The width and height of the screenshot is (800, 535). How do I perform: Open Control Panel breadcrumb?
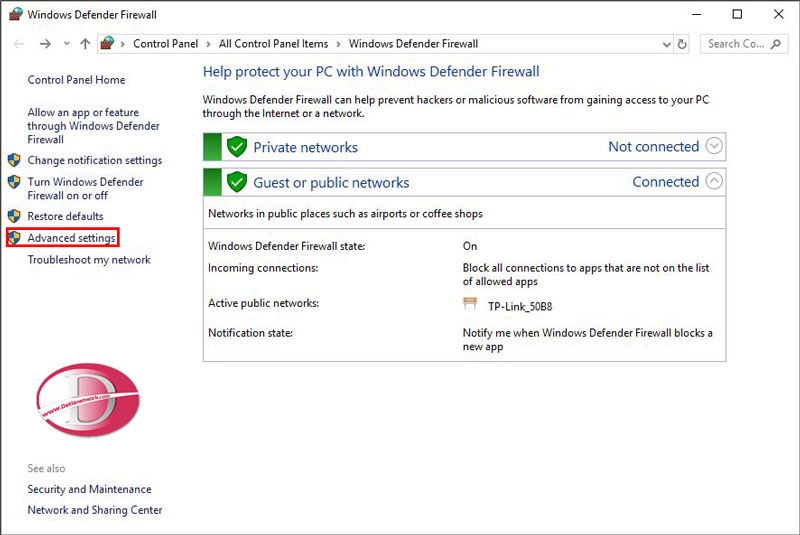165,44
